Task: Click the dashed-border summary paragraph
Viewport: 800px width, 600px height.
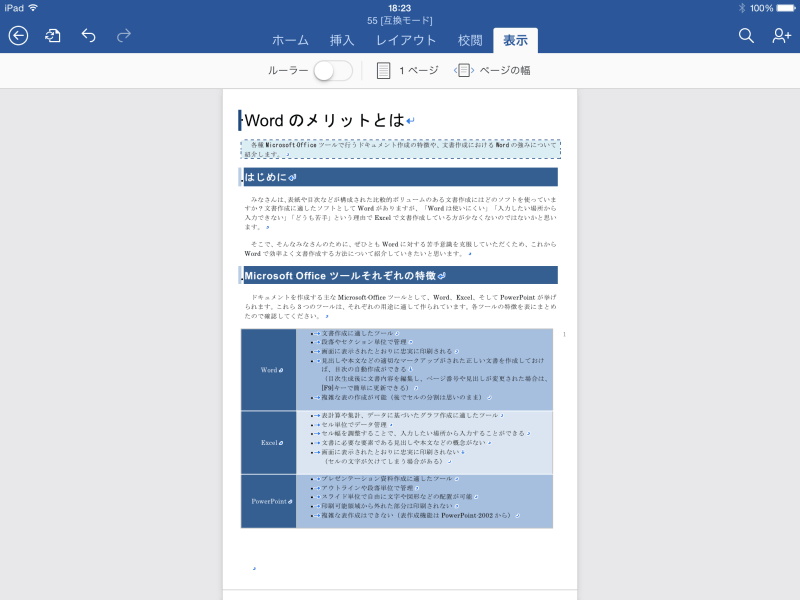Action: tap(401, 149)
